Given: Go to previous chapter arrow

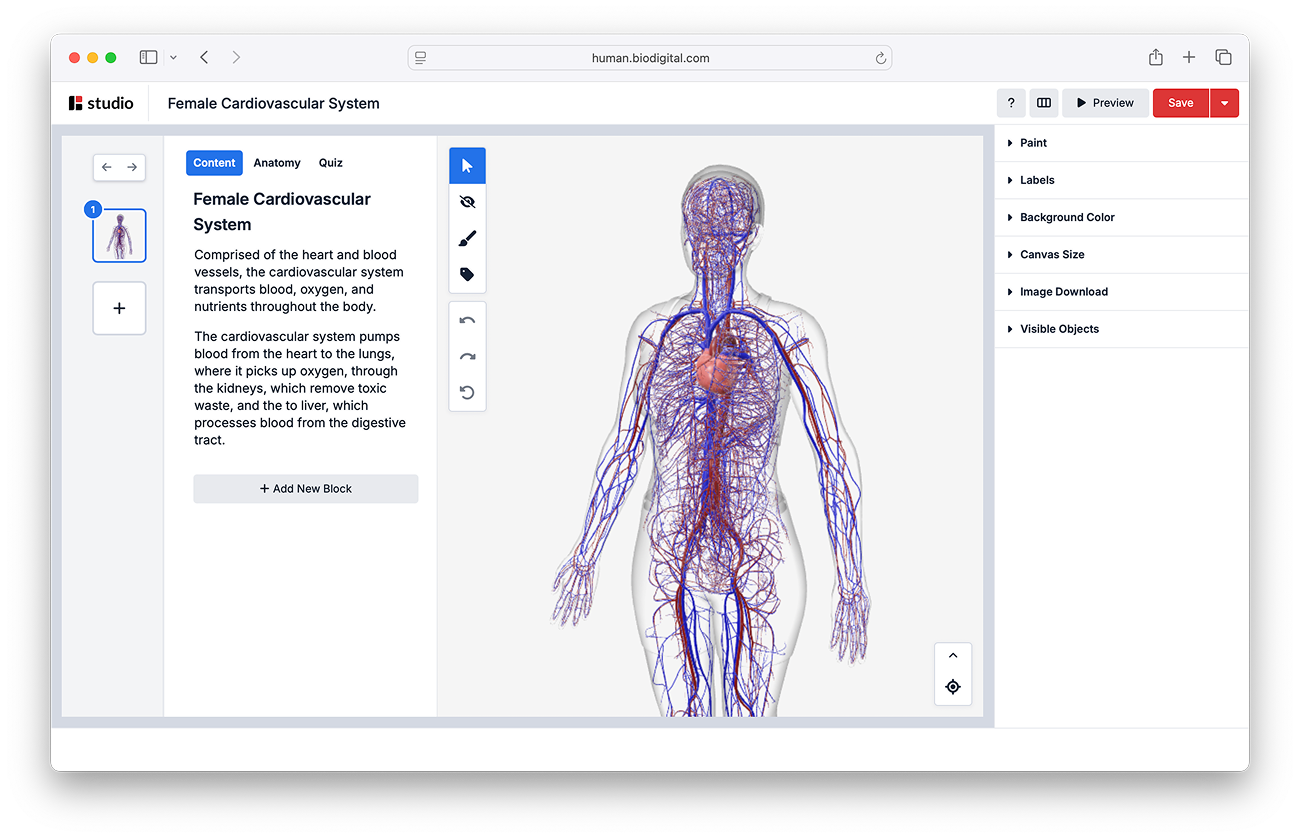Looking at the screenshot, I should click(x=107, y=167).
